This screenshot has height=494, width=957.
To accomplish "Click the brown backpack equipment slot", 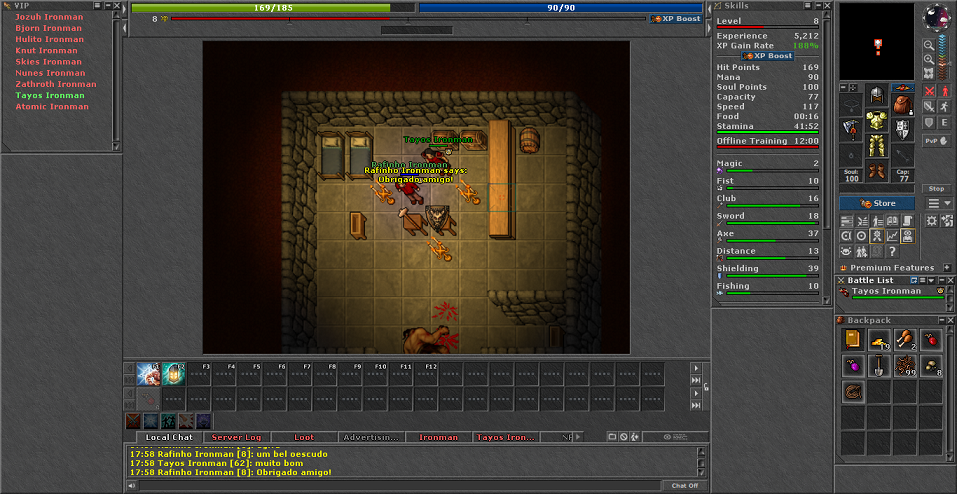I will (x=902, y=103).
